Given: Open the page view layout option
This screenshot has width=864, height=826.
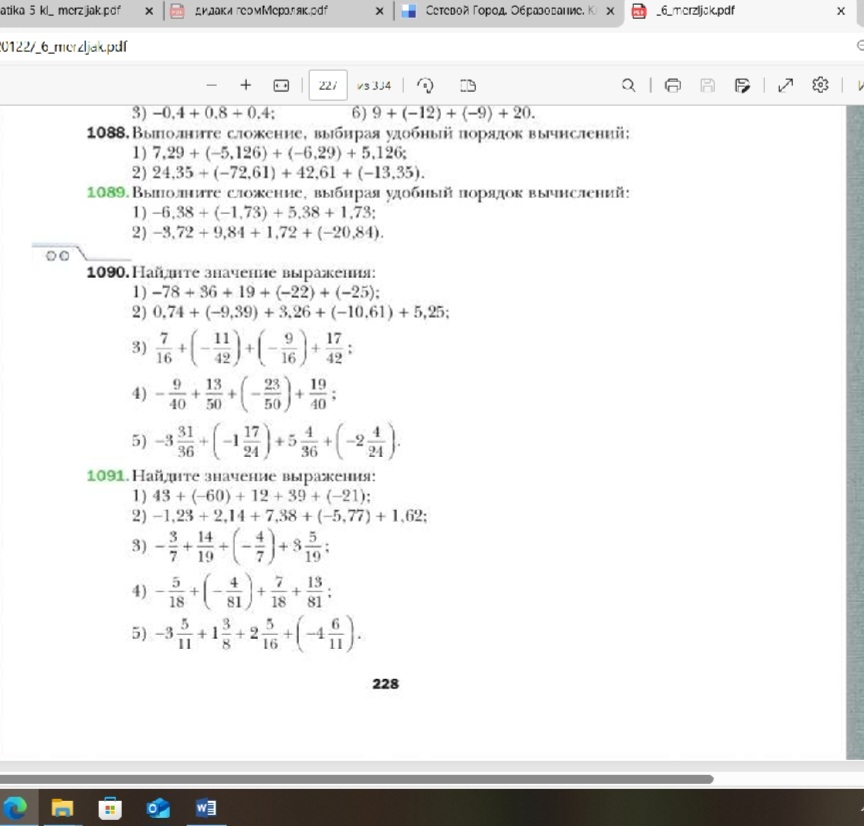Looking at the screenshot, I should tap(467, 85).
